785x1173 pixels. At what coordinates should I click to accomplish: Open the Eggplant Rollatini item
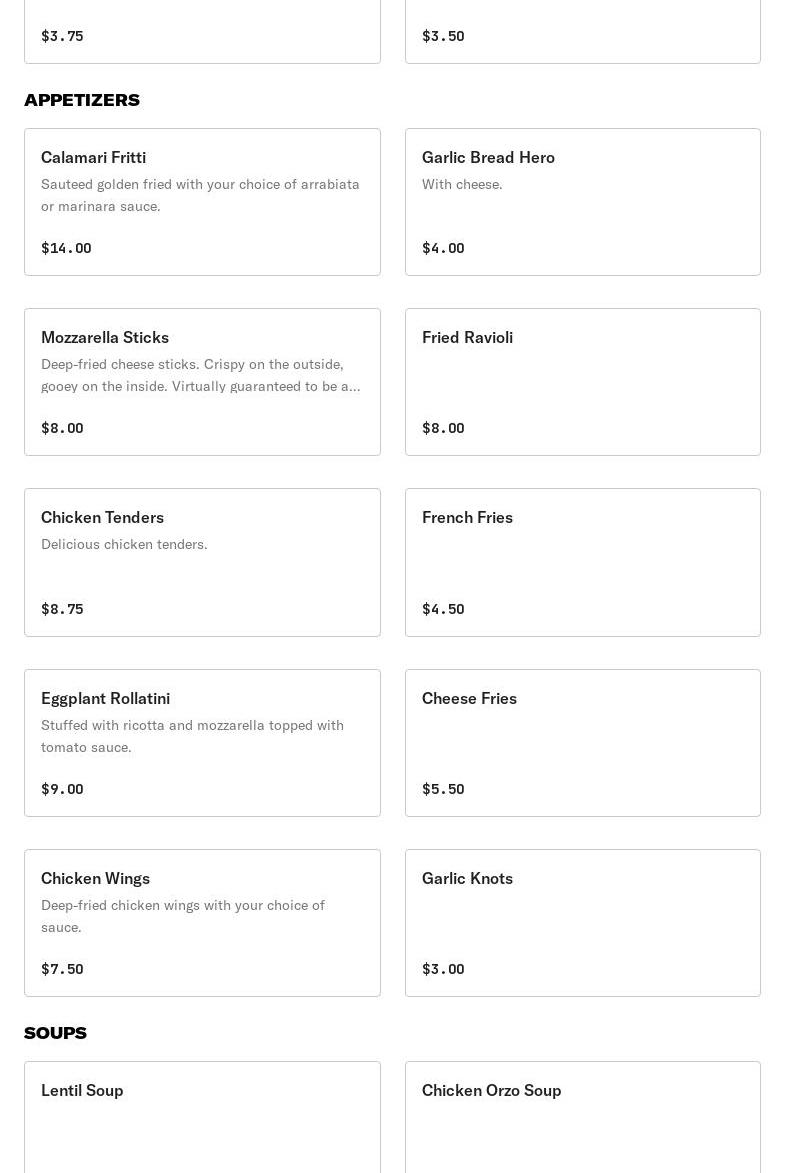(x=202, y=742)
